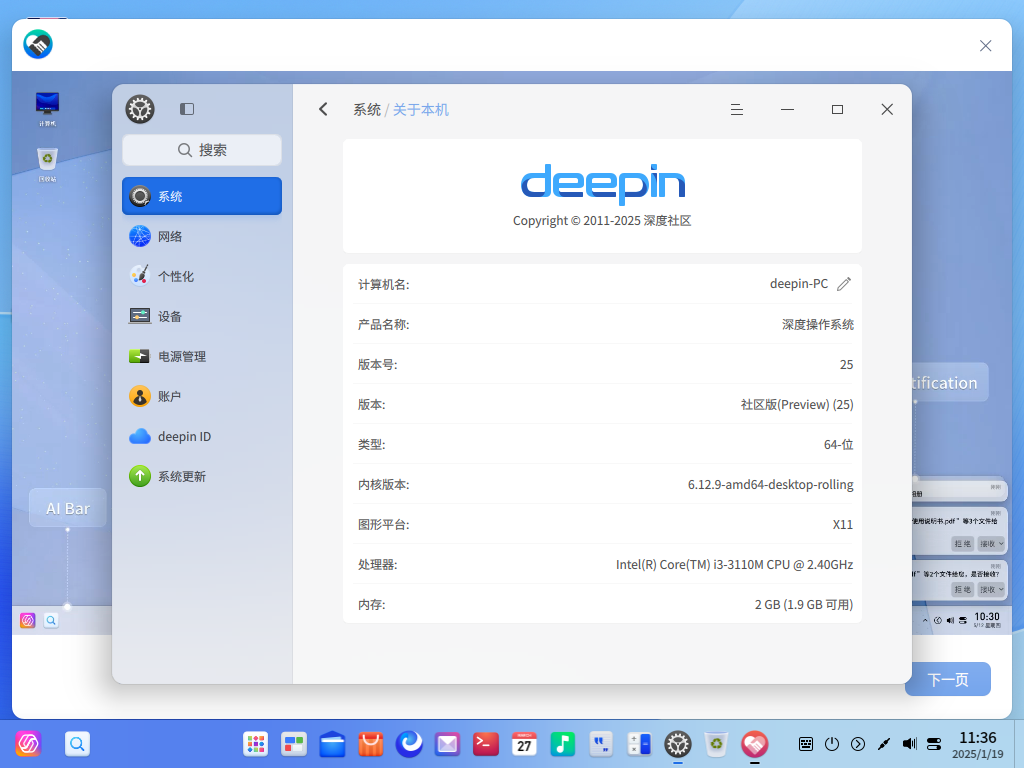Open the deepin App Store from the taskbar
This screenshot has height=768, width=1024.
(x=369, y=744)
